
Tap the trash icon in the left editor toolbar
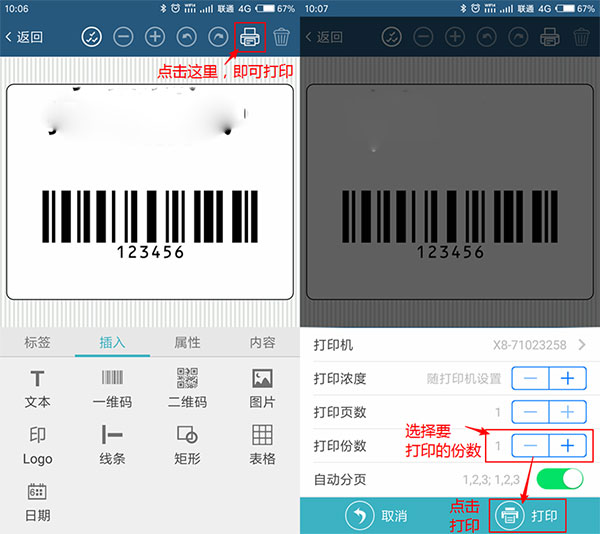(282, 37)
